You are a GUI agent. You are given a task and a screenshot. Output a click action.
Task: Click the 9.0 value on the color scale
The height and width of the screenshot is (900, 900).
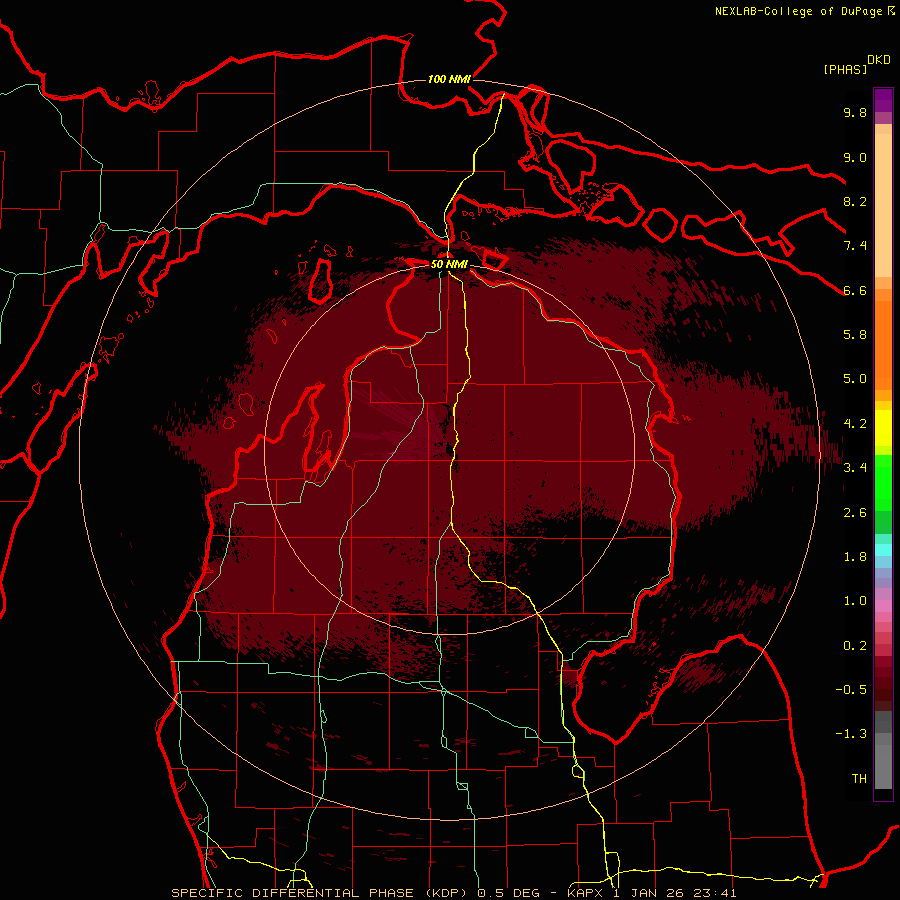pyautogui.click(x=855, y=157)
